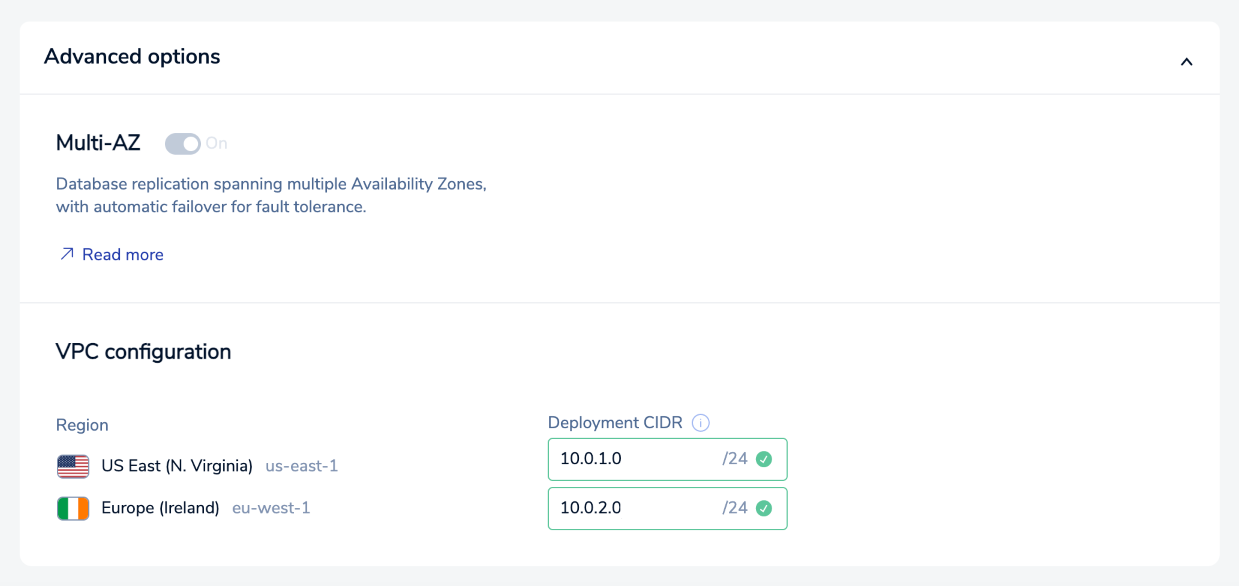Click the United States flag icon
Viewport: 1239px width, 586px height.
(73, 466)
